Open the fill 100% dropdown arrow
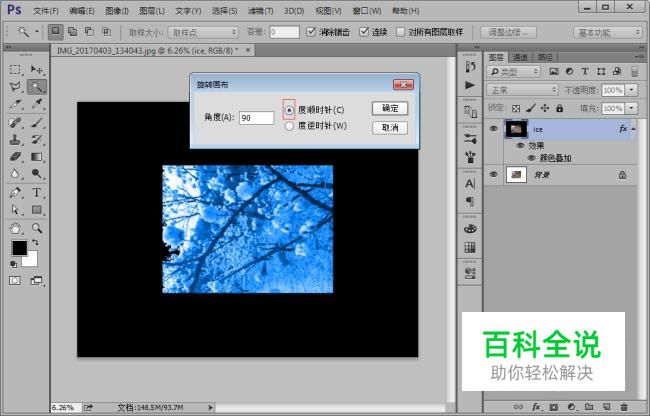650x416 pixels. point(631,108)
